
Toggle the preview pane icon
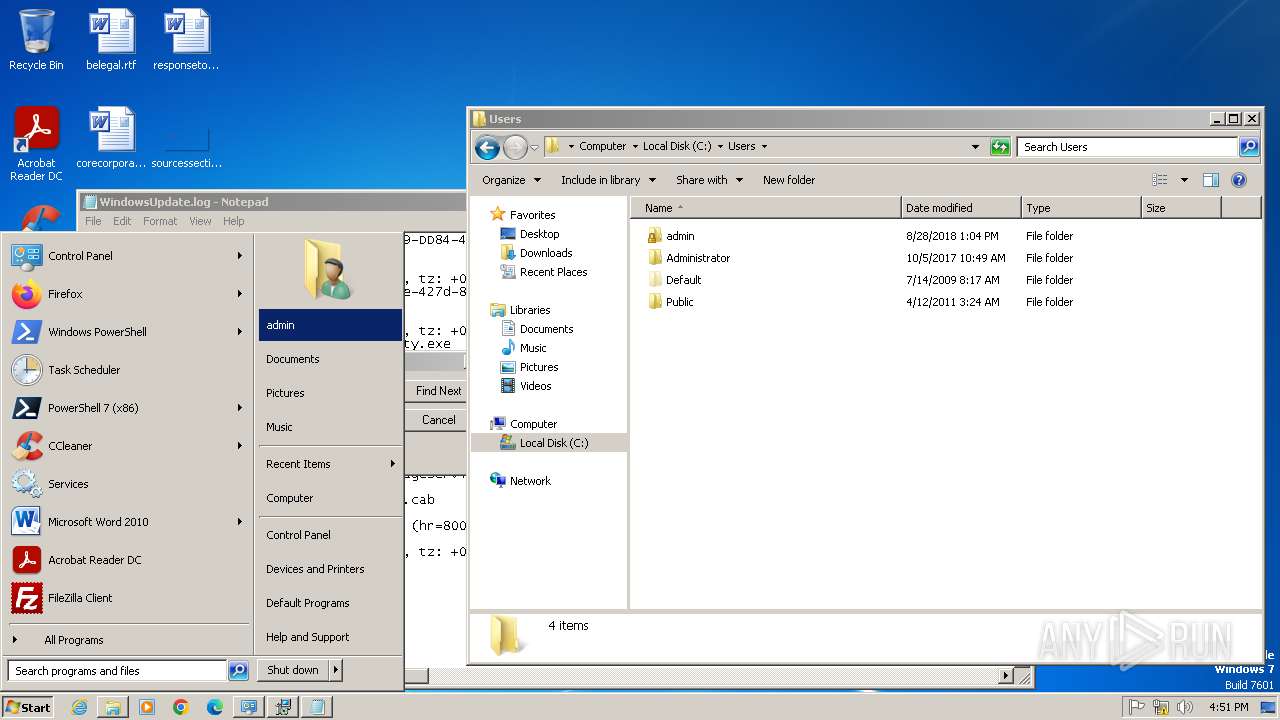coord(1211,180)
